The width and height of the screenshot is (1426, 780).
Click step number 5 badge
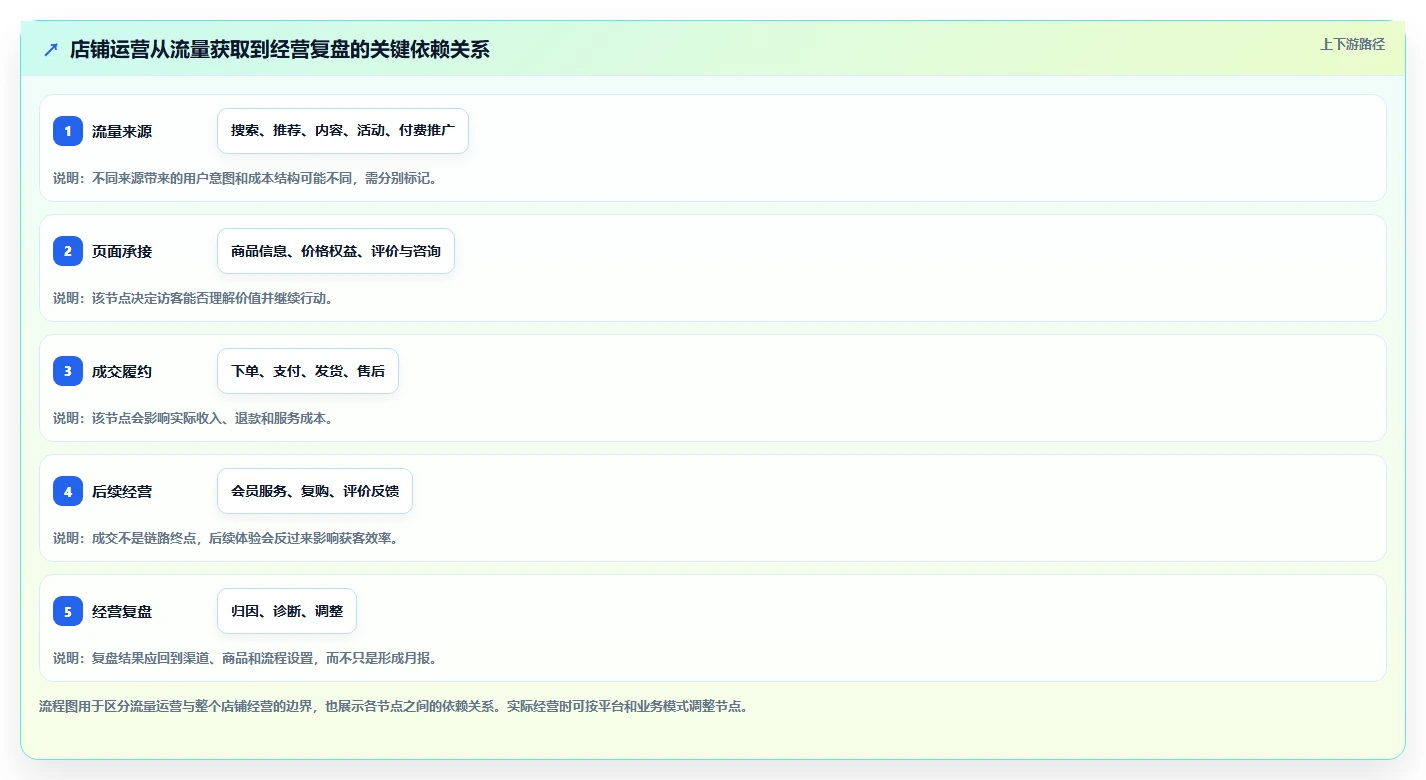pyautogui.click(x=68, y=611)
